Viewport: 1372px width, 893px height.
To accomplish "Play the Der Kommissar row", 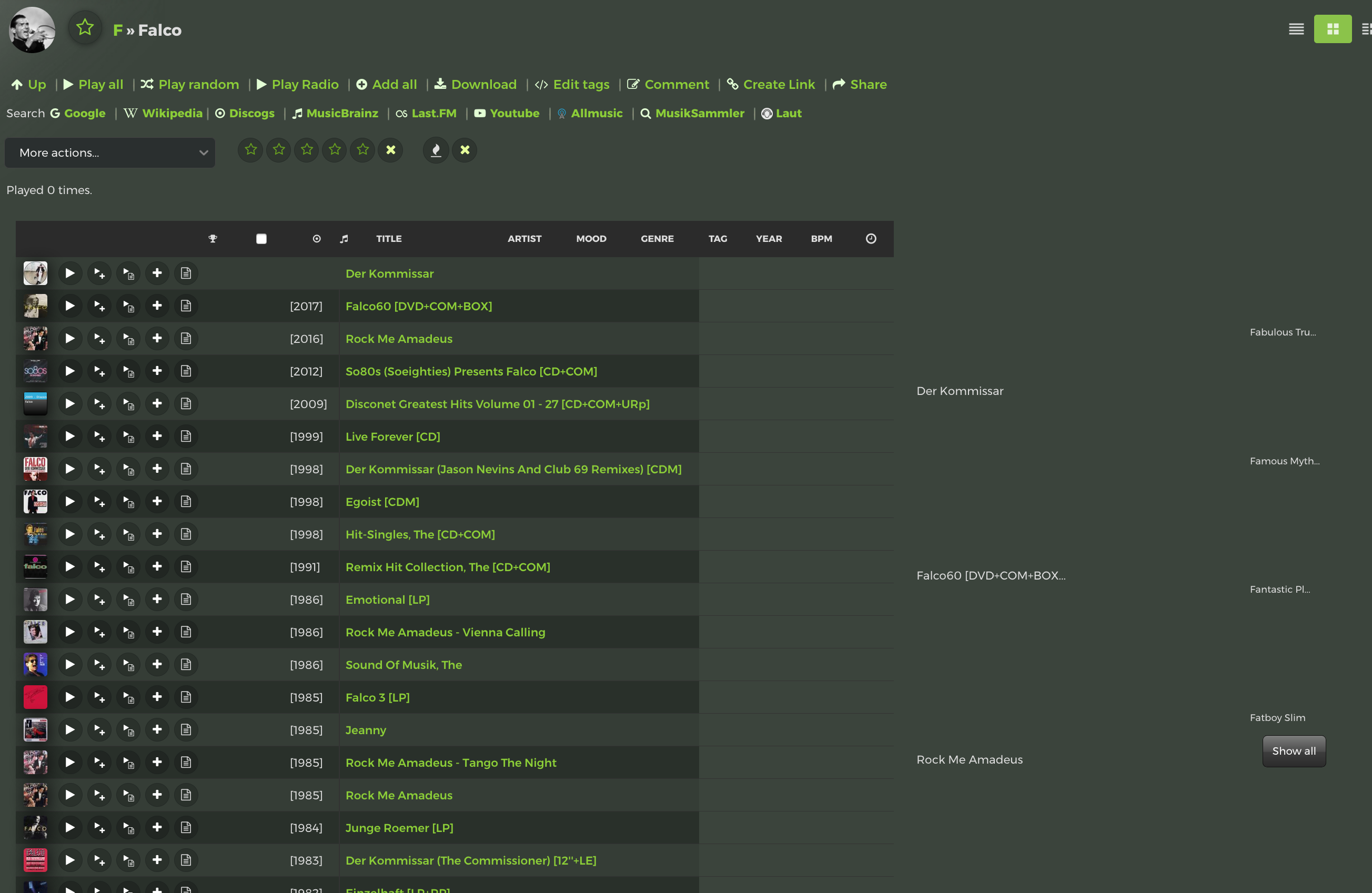I will point(70,273).
